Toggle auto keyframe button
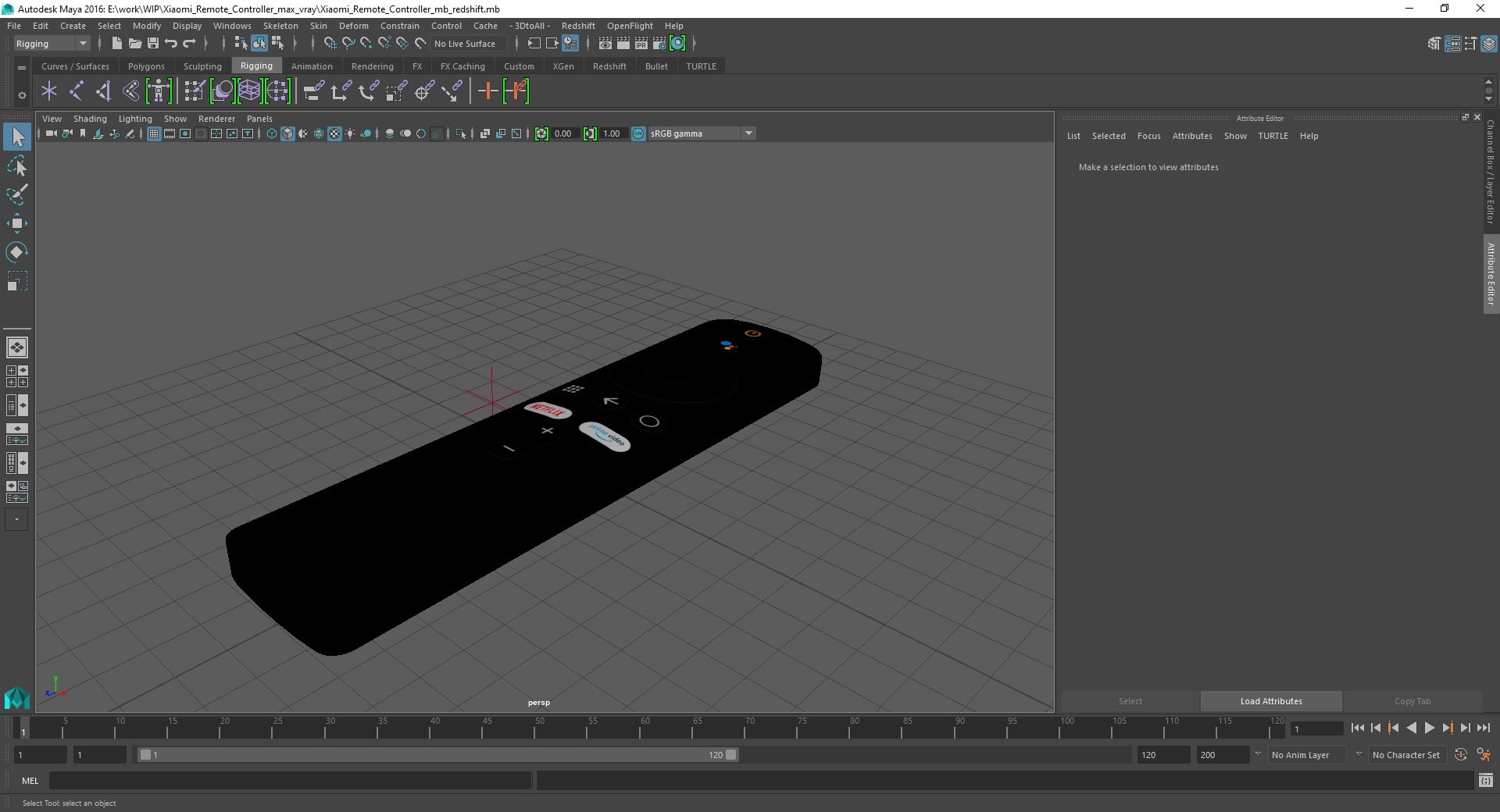Image resolution: width=1500 pixels, height=812 pixels. (1461, 755)
